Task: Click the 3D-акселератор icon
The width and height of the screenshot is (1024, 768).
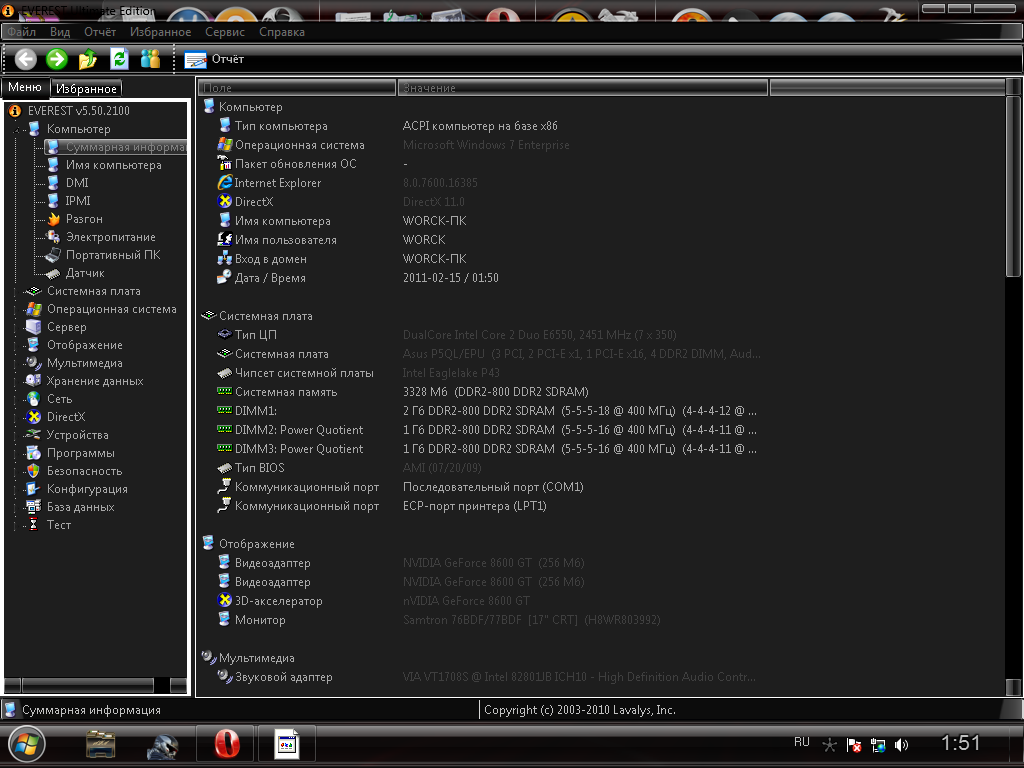Action: coord(225,600)
